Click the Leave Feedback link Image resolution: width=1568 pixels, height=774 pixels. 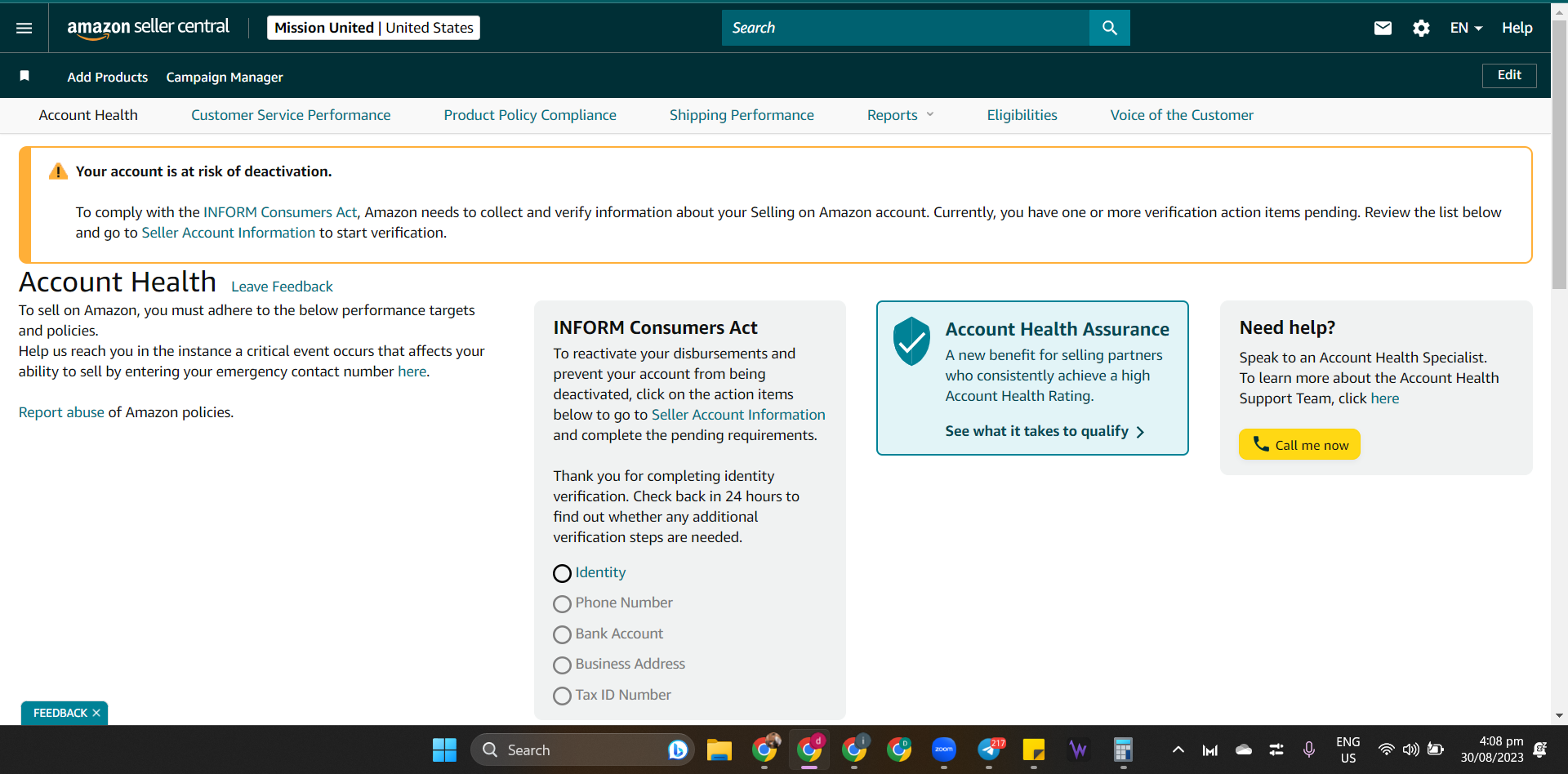(x=282, y=287)
